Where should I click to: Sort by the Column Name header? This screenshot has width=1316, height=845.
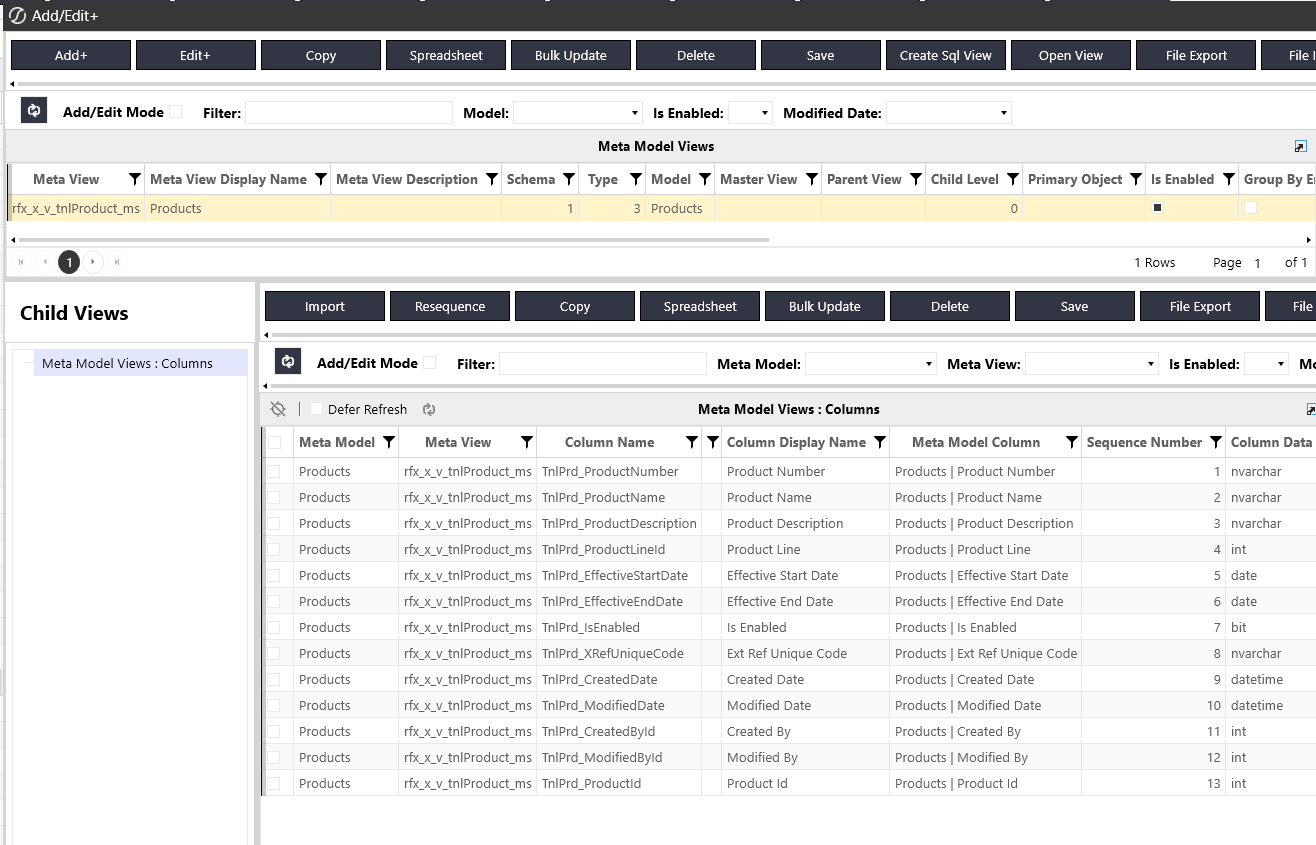[609, 442]
